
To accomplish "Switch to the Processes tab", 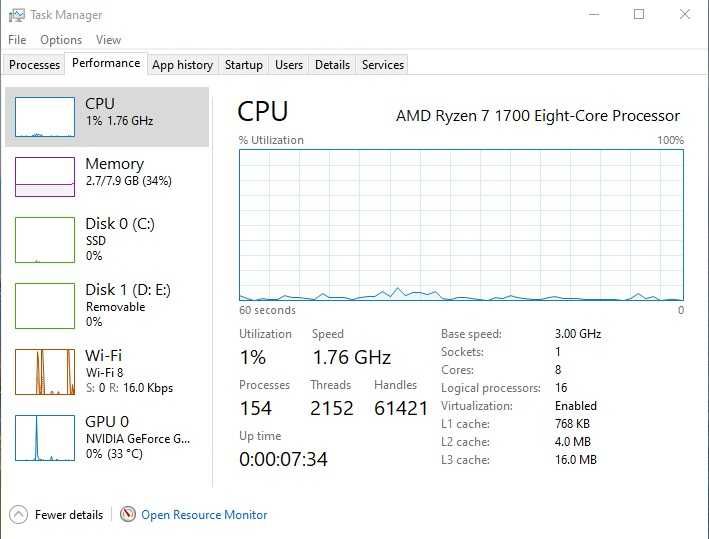I will point(34,65).
